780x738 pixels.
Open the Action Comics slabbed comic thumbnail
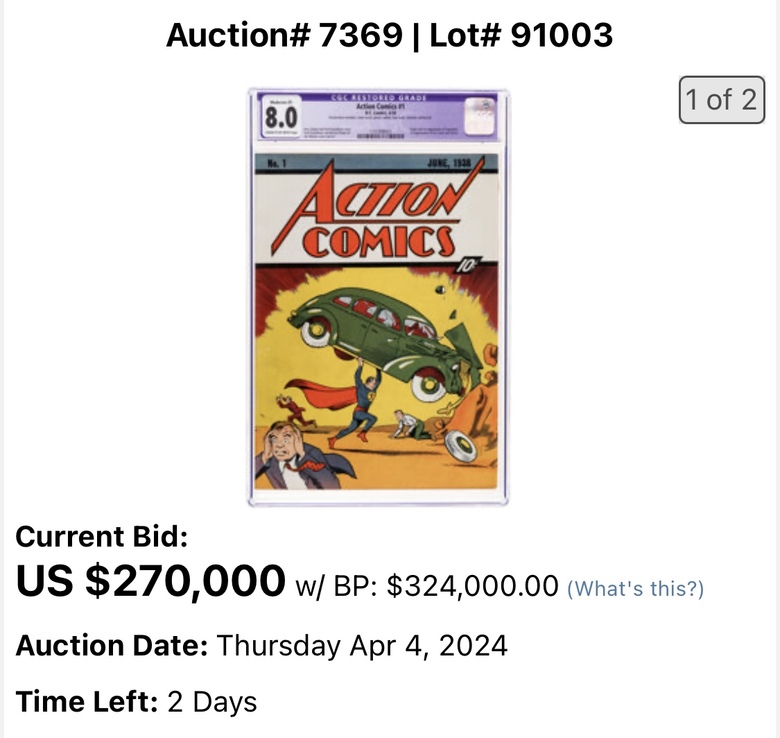pyautogui.click(x=379, y=297)
